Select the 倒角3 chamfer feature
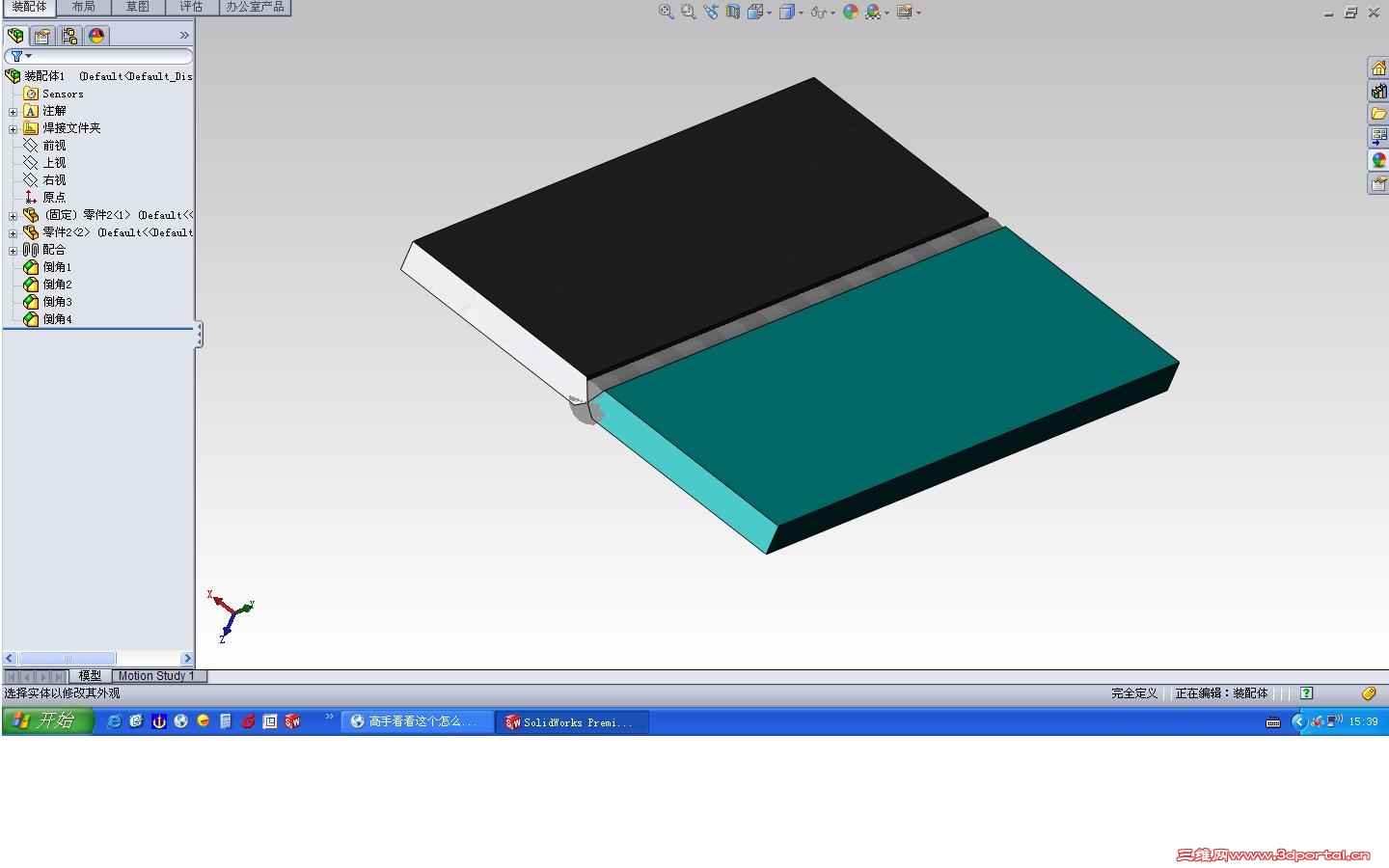Viewport: 1389px width, 868px height. [57, 302]
